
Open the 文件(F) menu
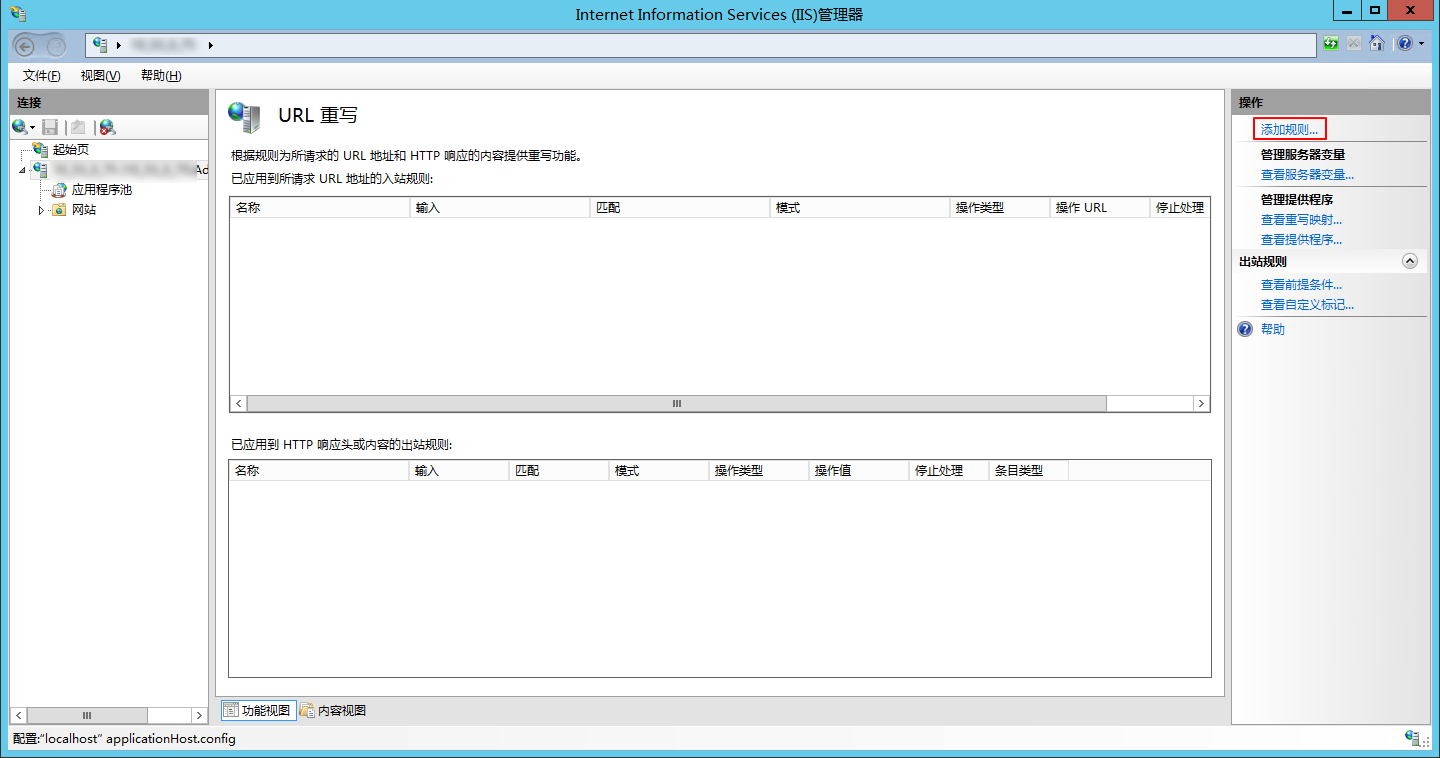41,76
